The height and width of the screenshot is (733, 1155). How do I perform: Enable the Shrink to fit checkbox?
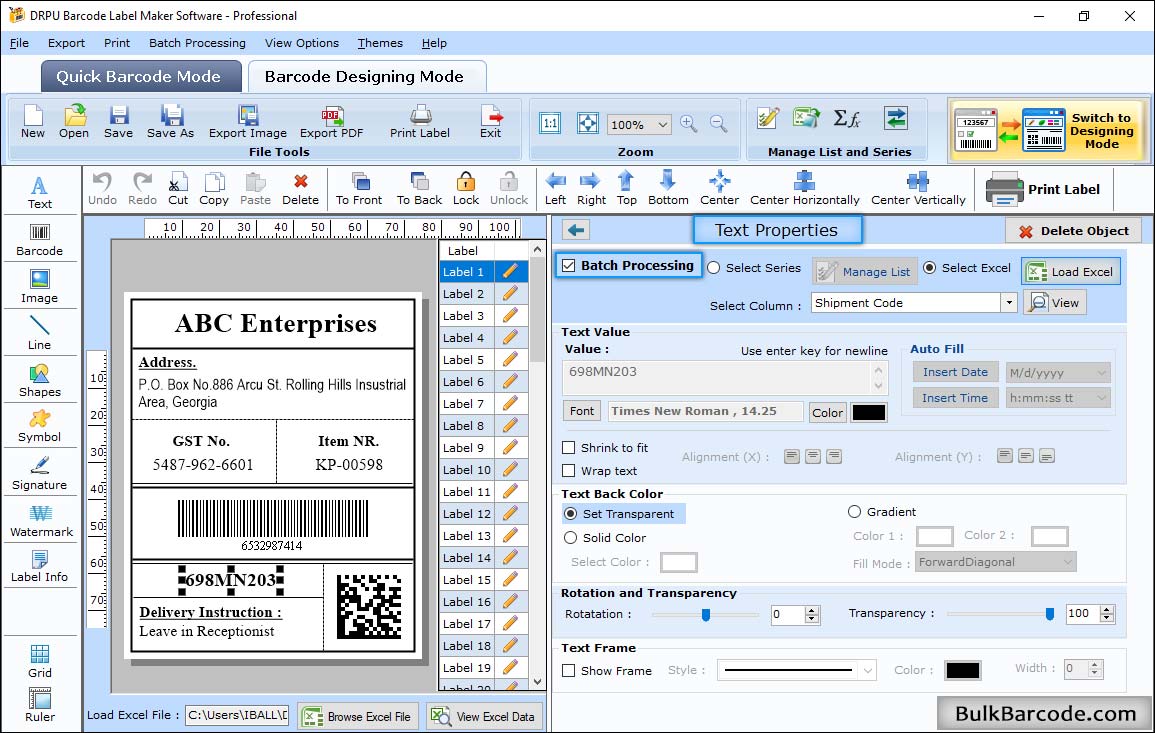pyautogui.click(x=569, y=448)
